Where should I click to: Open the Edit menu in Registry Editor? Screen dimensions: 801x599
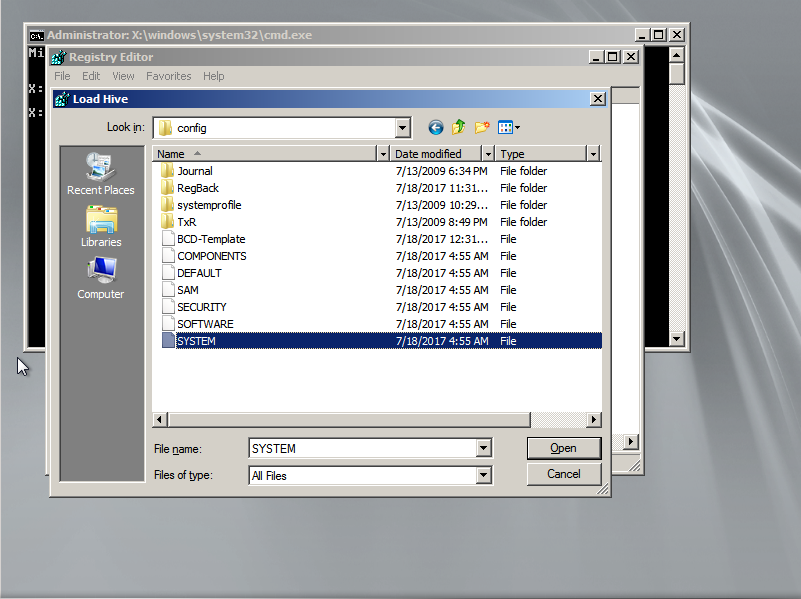click(91, 76)
